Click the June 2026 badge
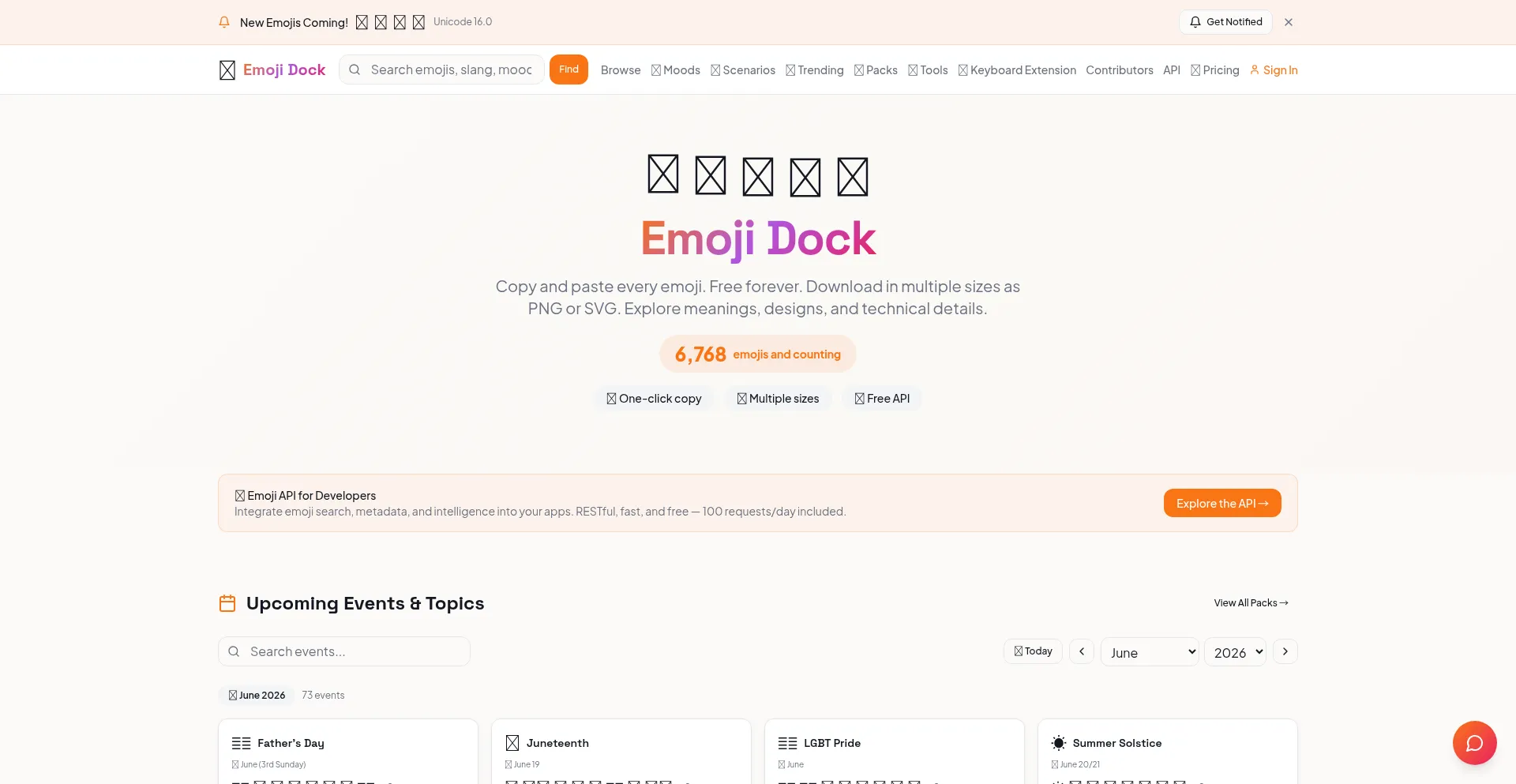 click(x=257, y=696)
